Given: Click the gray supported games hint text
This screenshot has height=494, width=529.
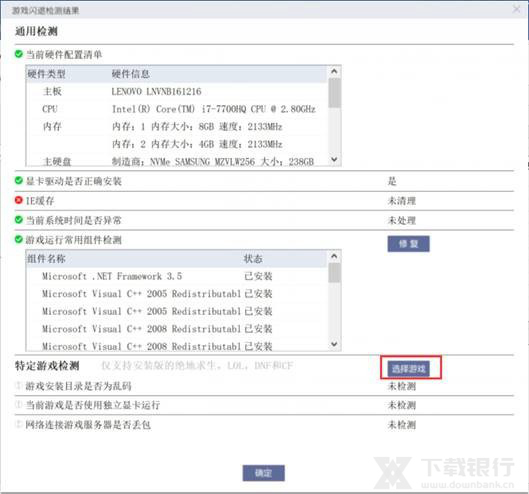Looking at the screenshot, I should pos(197,365).
